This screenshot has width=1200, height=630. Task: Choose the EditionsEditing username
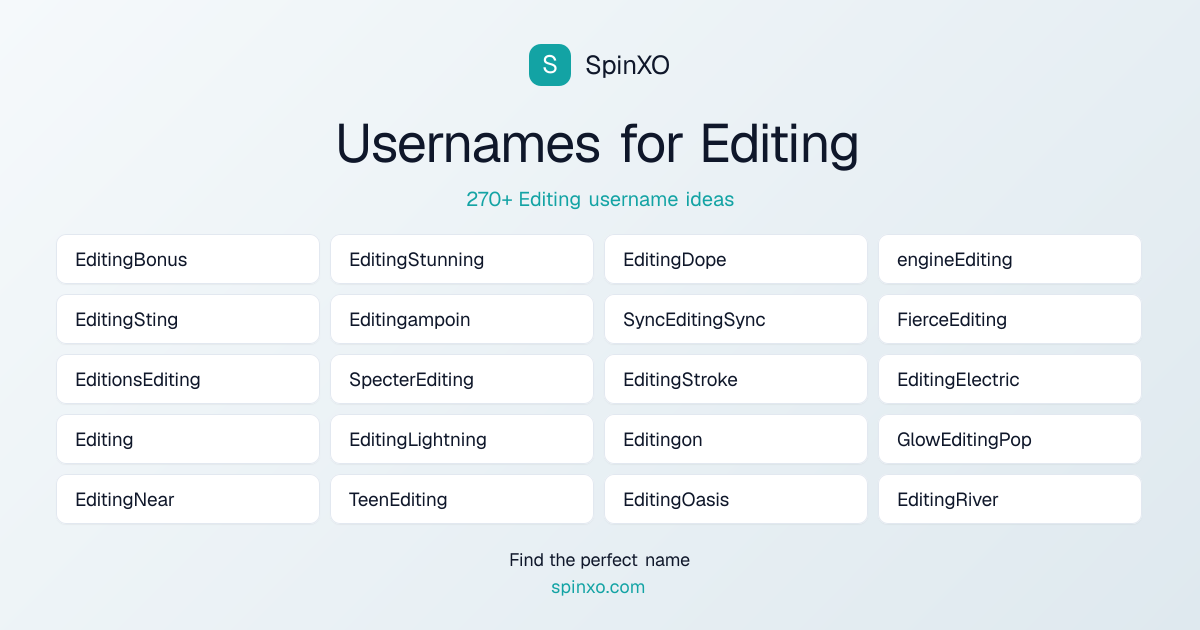tap(188, 379)
